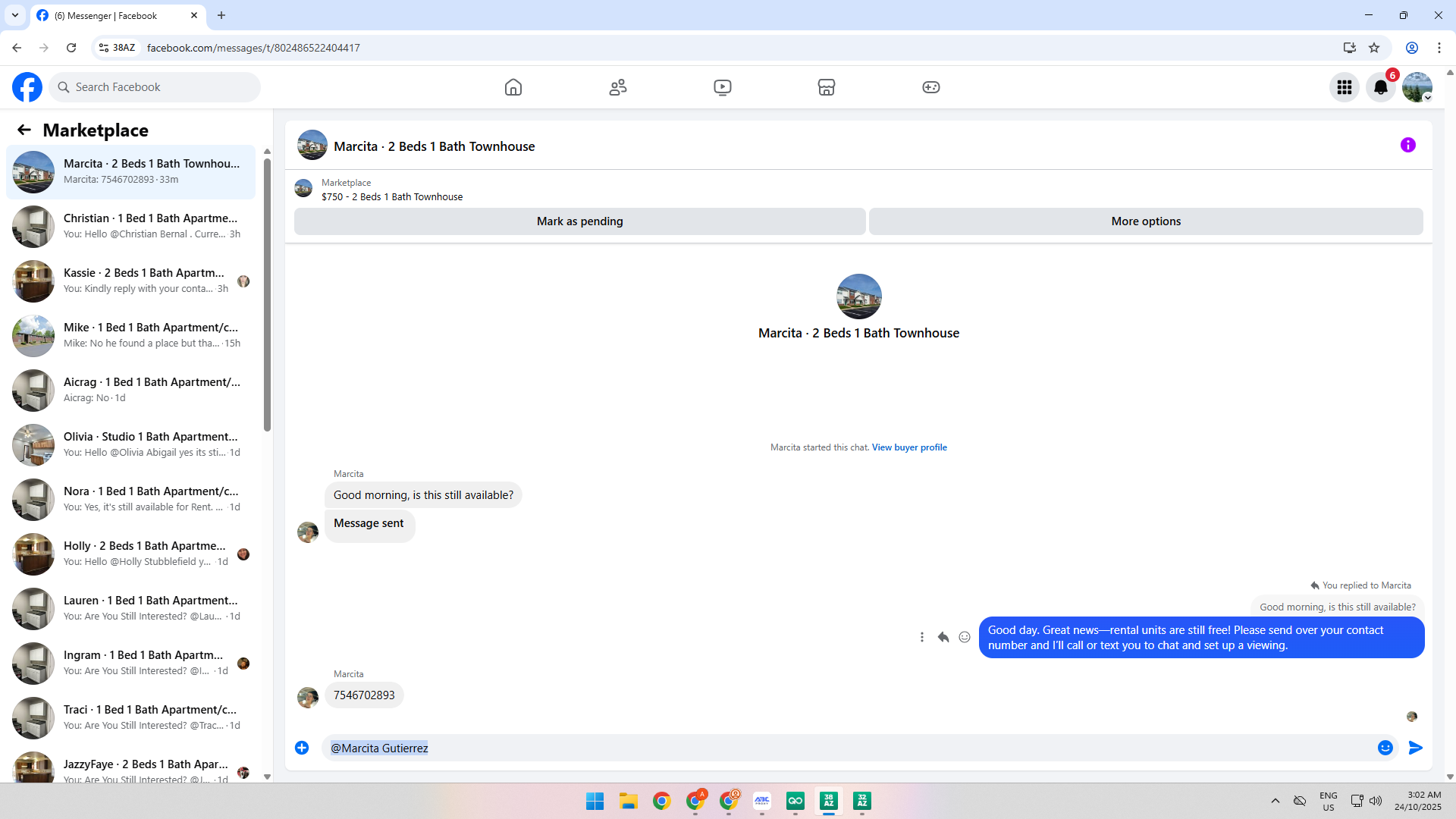Open the taskbar clock and date

pyautogui.click(x=1418, y=801)
